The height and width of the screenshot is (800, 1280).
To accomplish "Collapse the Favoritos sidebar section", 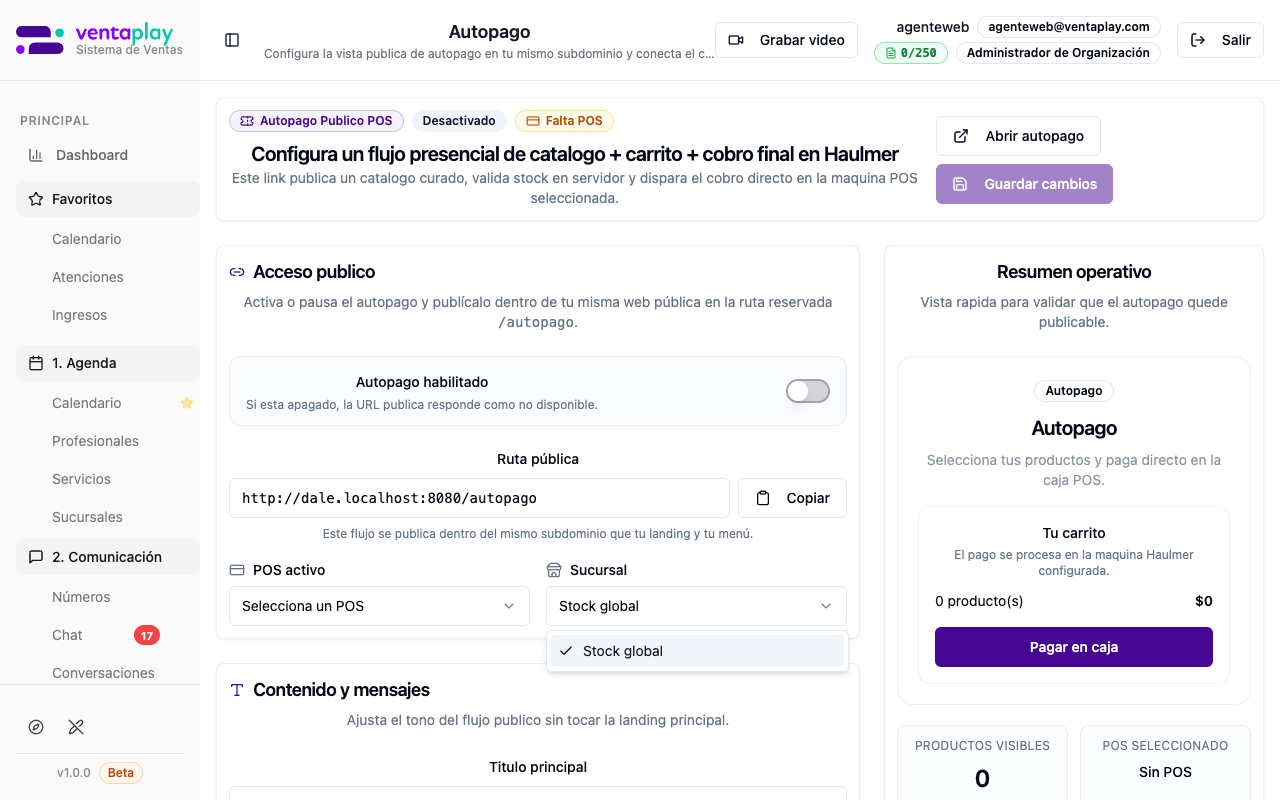I will tap(107, 199).
